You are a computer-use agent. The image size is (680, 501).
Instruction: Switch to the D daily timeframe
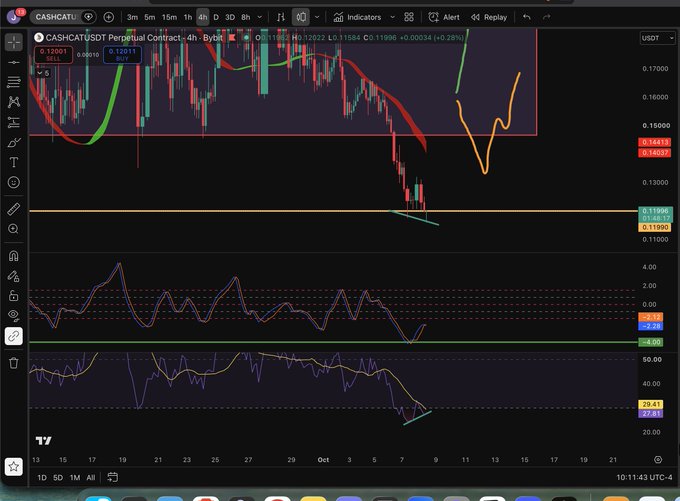(216, 17)
